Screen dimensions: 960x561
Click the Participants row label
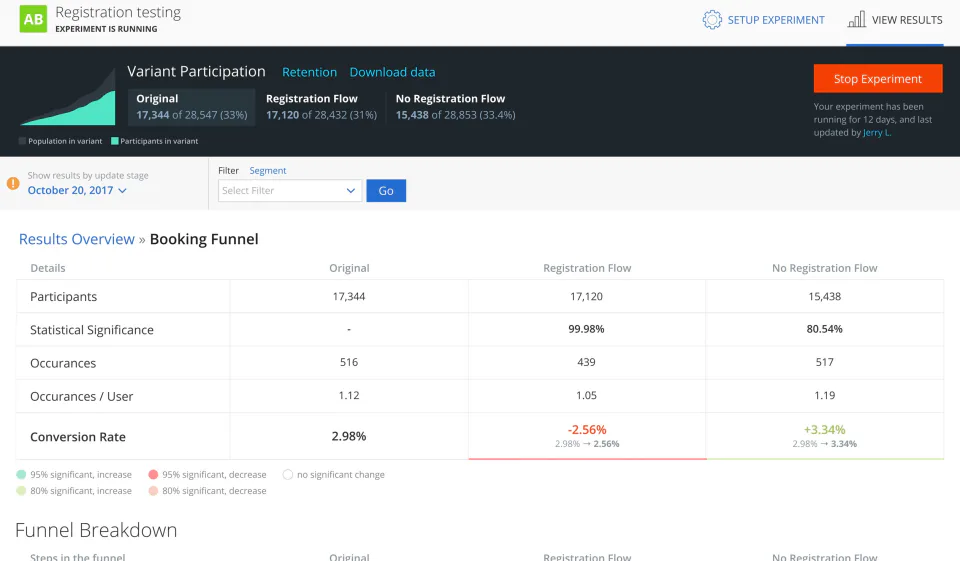(x=64, y=296)
